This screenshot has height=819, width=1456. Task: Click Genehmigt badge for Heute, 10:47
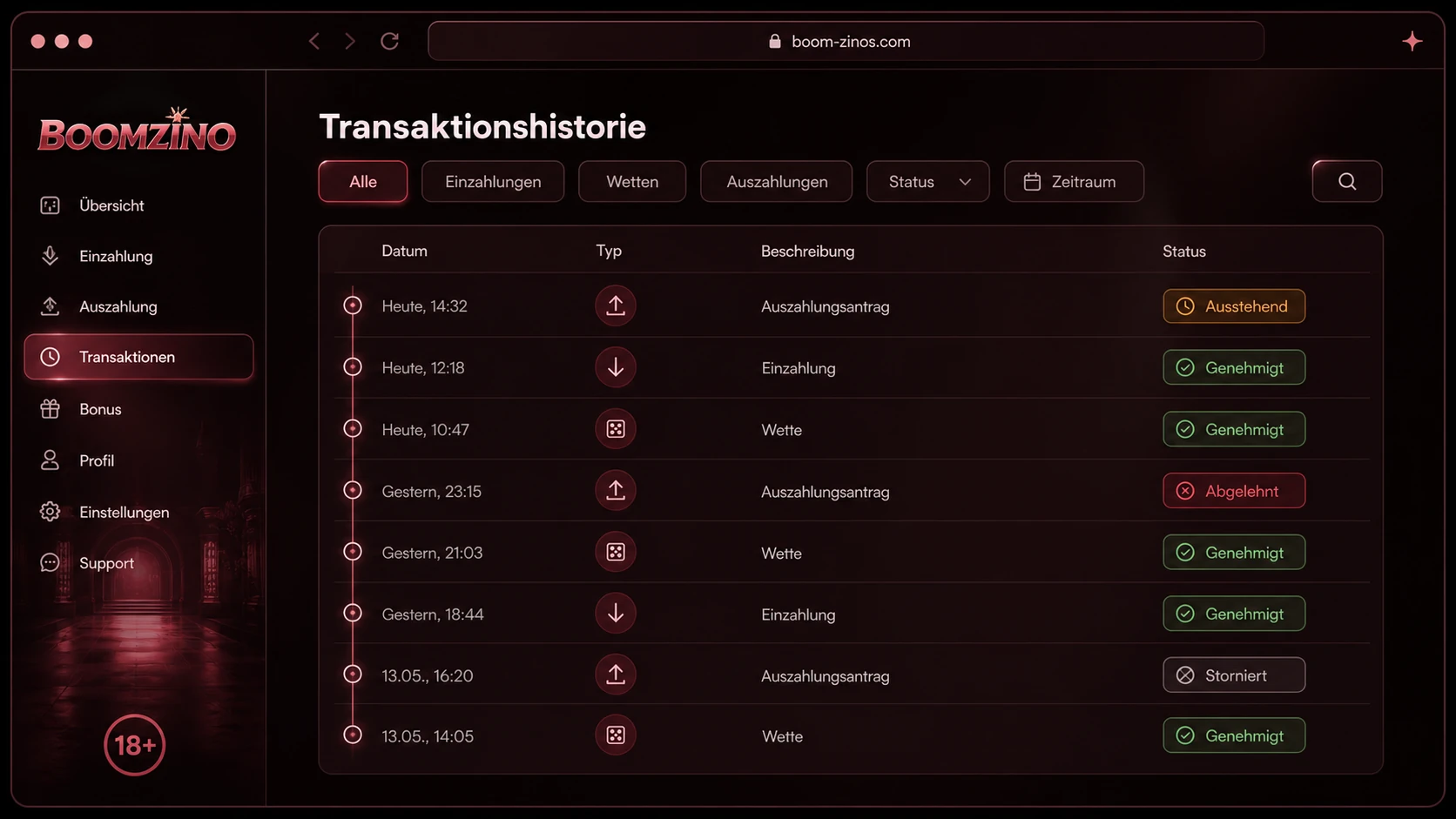(1234, 429)
